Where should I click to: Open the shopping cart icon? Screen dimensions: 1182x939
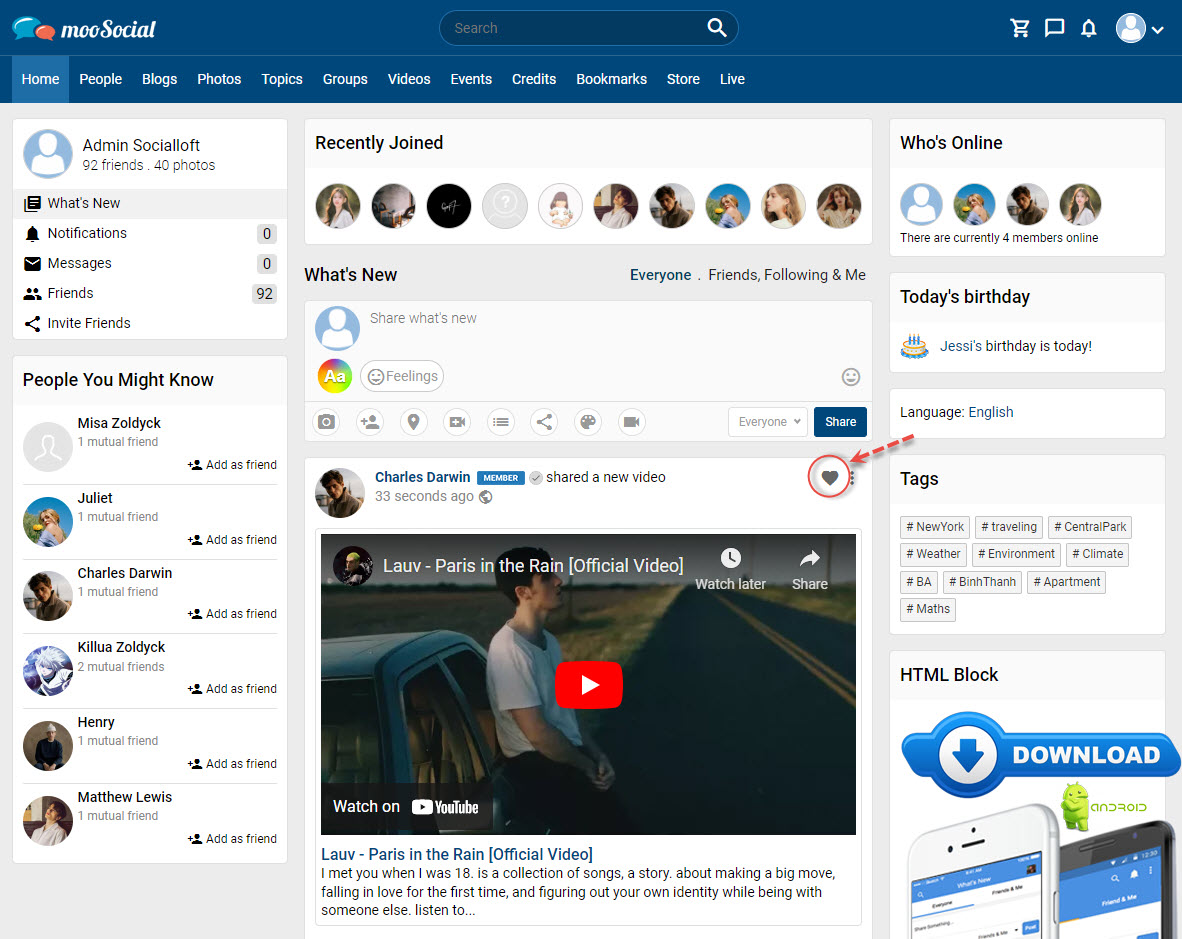tap(1020, 29)
